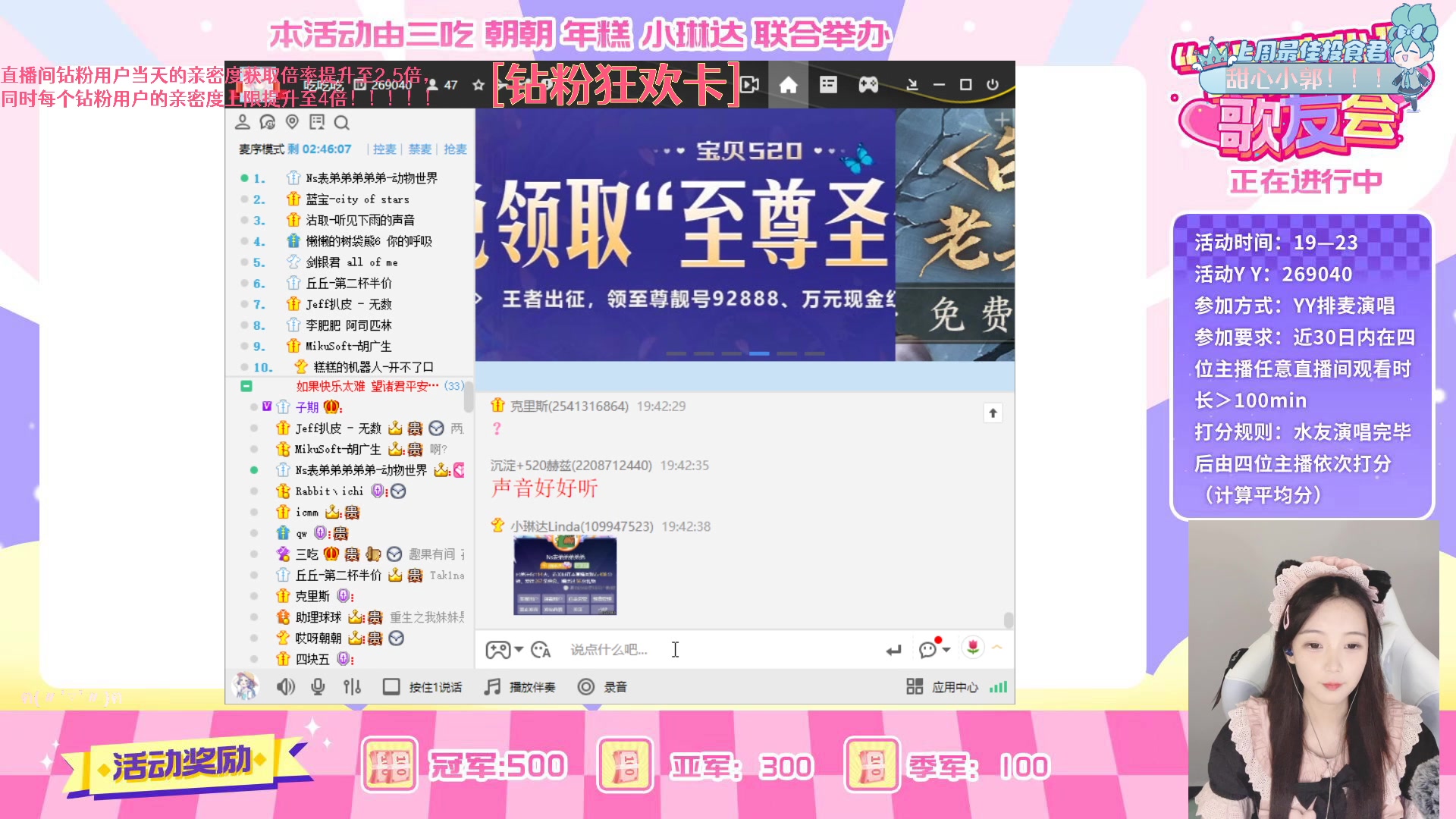Screen dimensions: 1456x819
Task: Select mic queue entry 李肥肥 阿司匹林
Action: (350, 325)
